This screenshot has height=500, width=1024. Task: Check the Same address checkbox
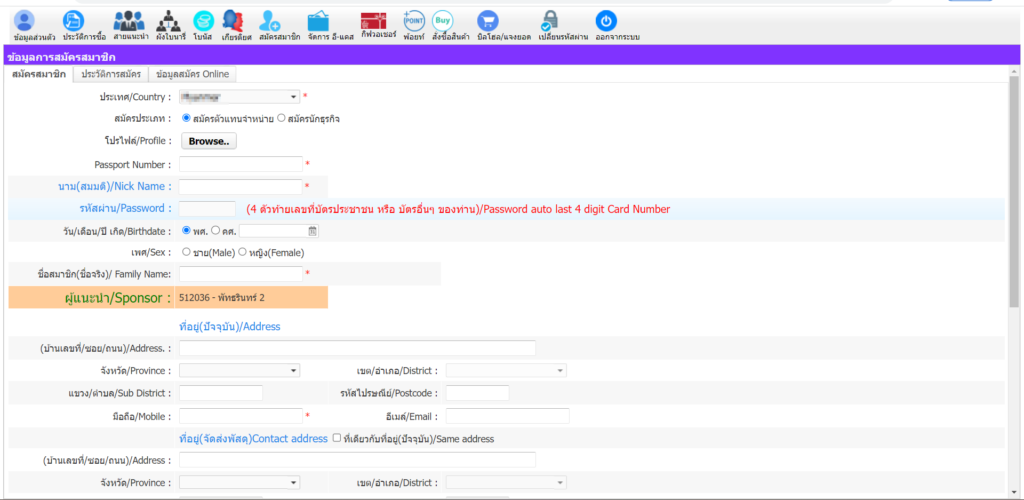(337, 439)
